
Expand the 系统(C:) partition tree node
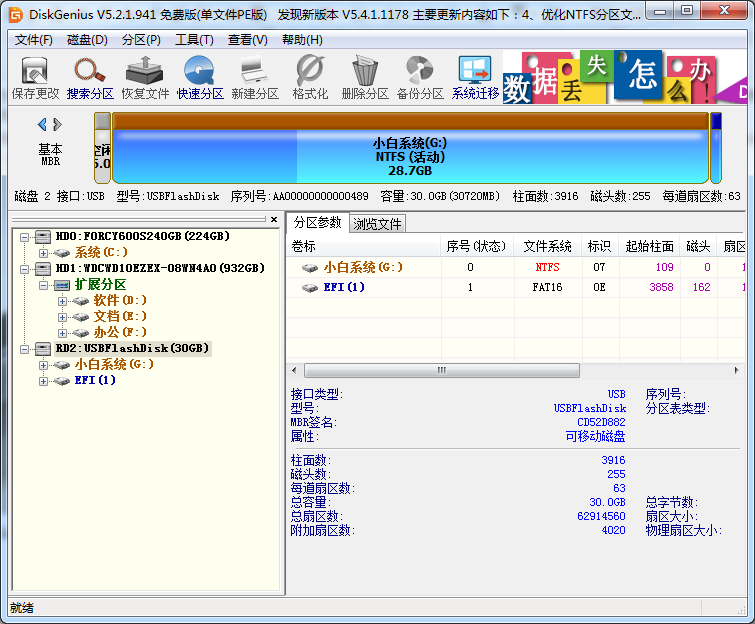[x=44, y=253]
